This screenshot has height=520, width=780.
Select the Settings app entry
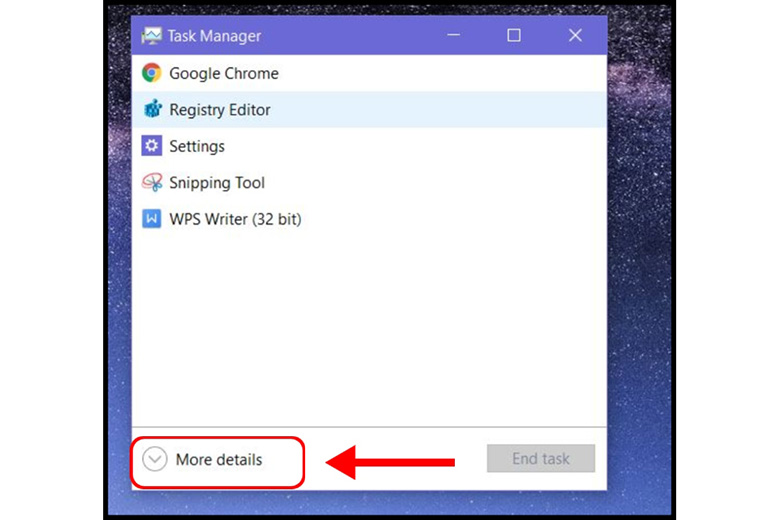click(369, 146)
